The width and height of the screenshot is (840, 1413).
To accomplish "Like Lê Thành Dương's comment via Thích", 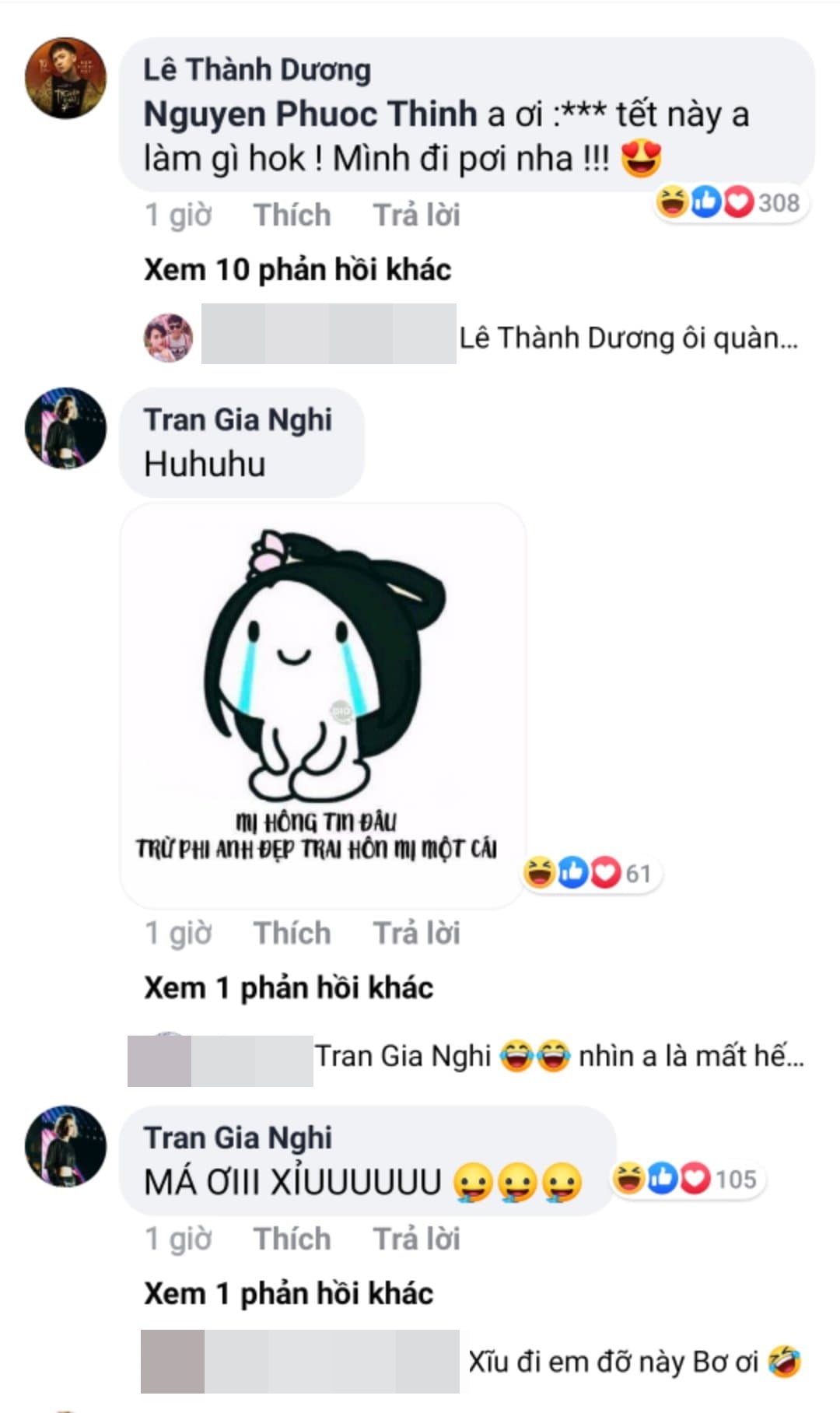I will click(x=292, y=215).
